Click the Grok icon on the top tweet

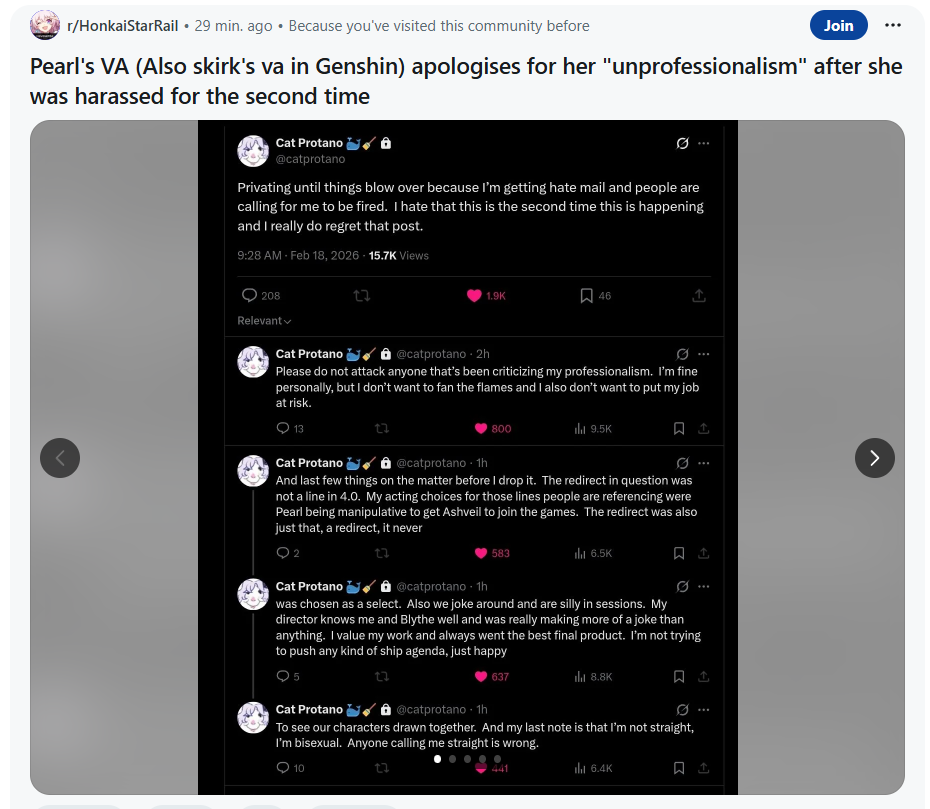point(682,143)
